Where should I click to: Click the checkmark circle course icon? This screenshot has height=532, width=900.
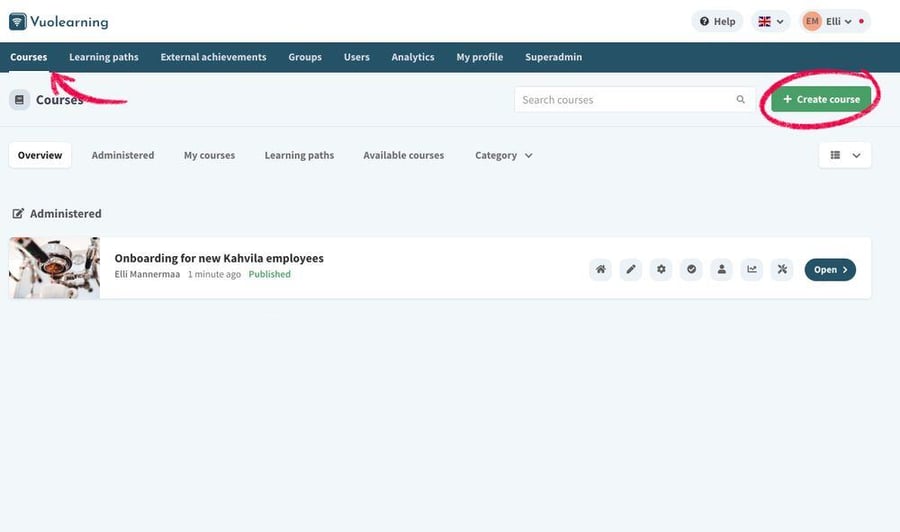tap(692, 269)
